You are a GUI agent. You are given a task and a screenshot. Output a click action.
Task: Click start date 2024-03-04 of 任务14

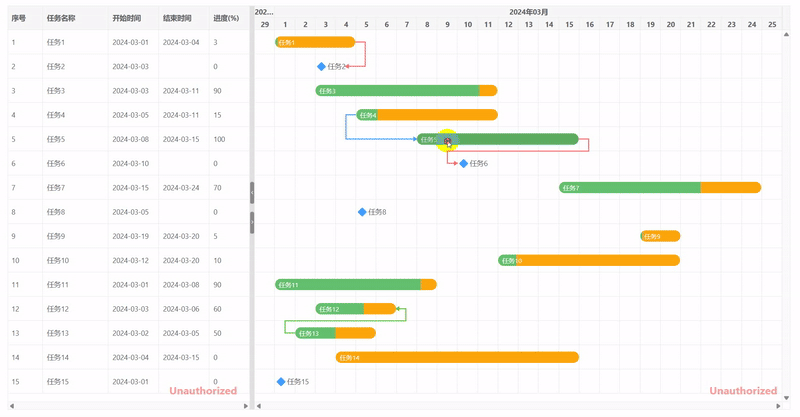131,357
